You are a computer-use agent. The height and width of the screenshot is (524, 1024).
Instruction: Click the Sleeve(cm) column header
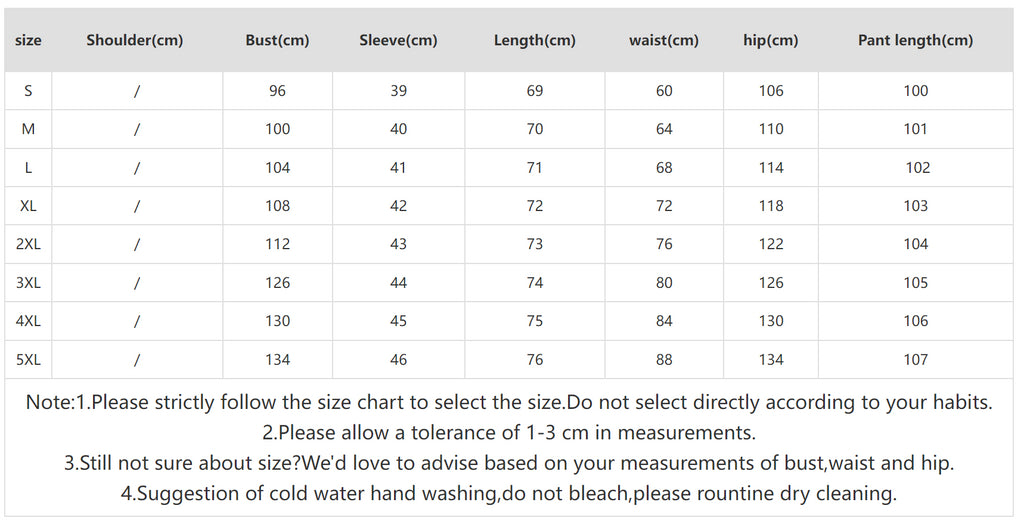pos(398,41)
